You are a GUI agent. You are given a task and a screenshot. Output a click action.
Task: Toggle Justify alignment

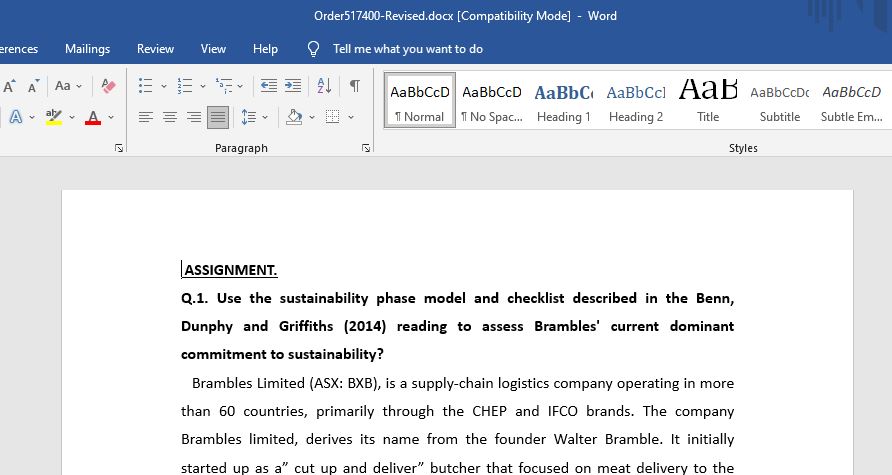coord(218,117)
